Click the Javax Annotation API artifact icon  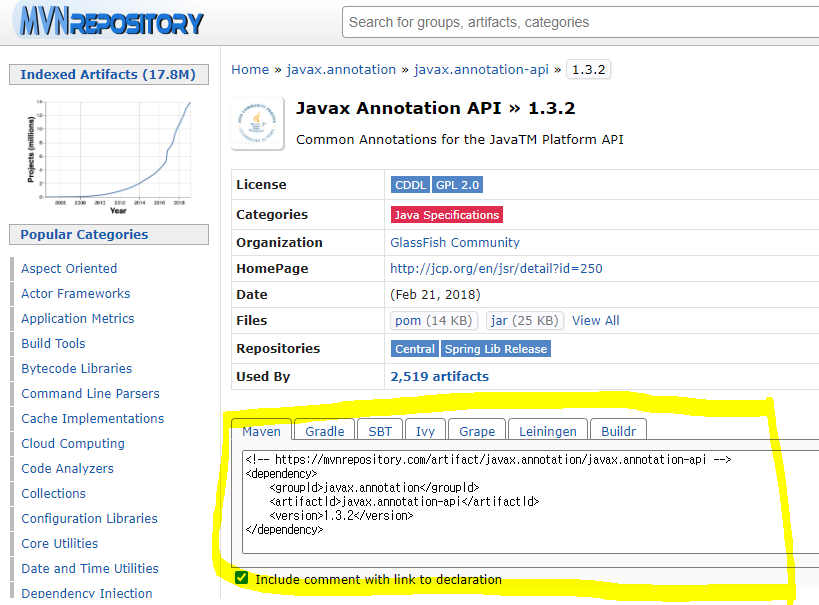tap(258, 123)
